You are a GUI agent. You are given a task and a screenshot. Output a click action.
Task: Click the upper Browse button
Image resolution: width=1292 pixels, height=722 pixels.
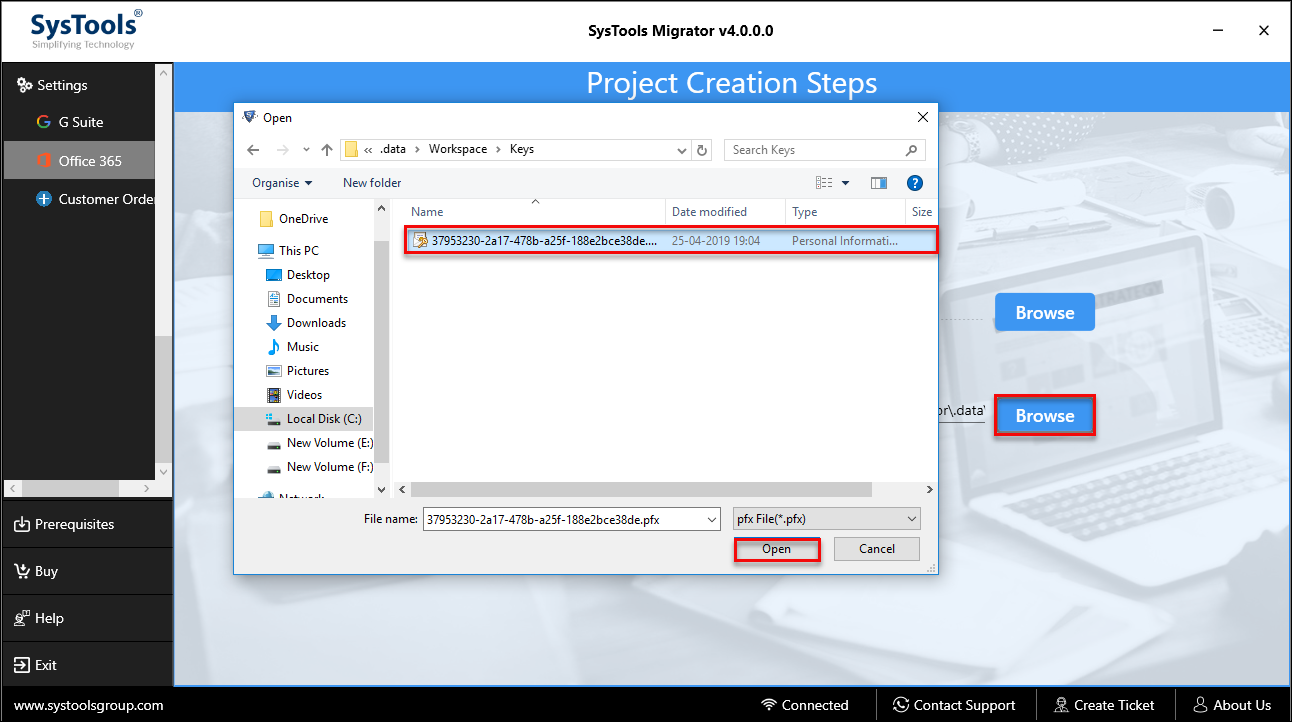pyautogui.click(x=1045, y=313)
